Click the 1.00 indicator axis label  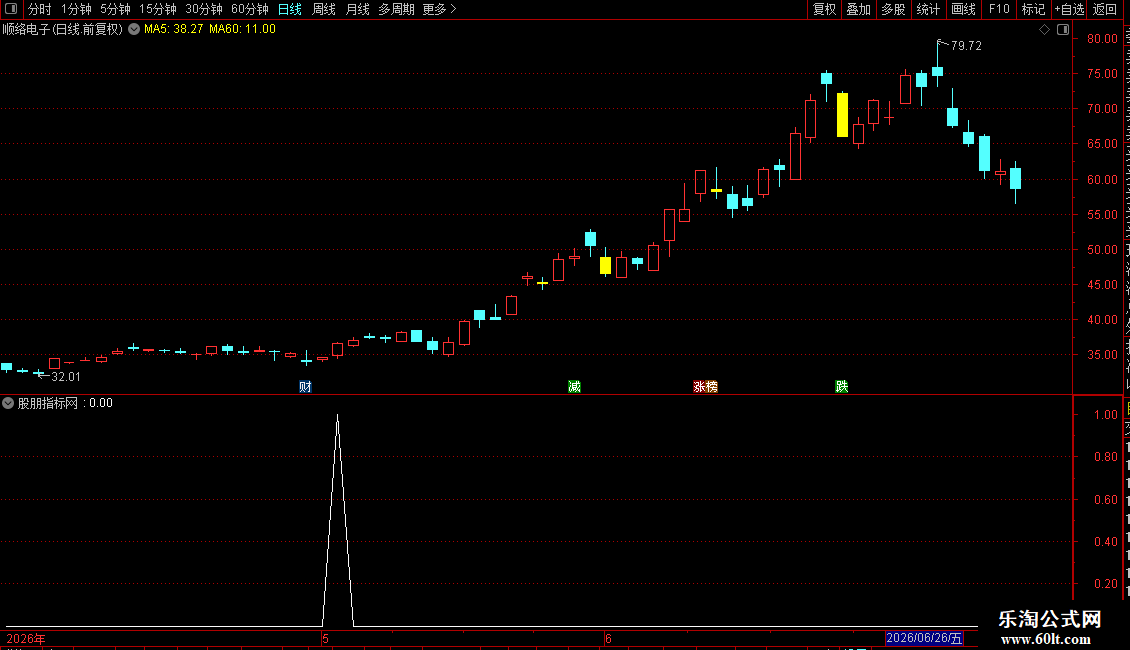(1105, 415)
